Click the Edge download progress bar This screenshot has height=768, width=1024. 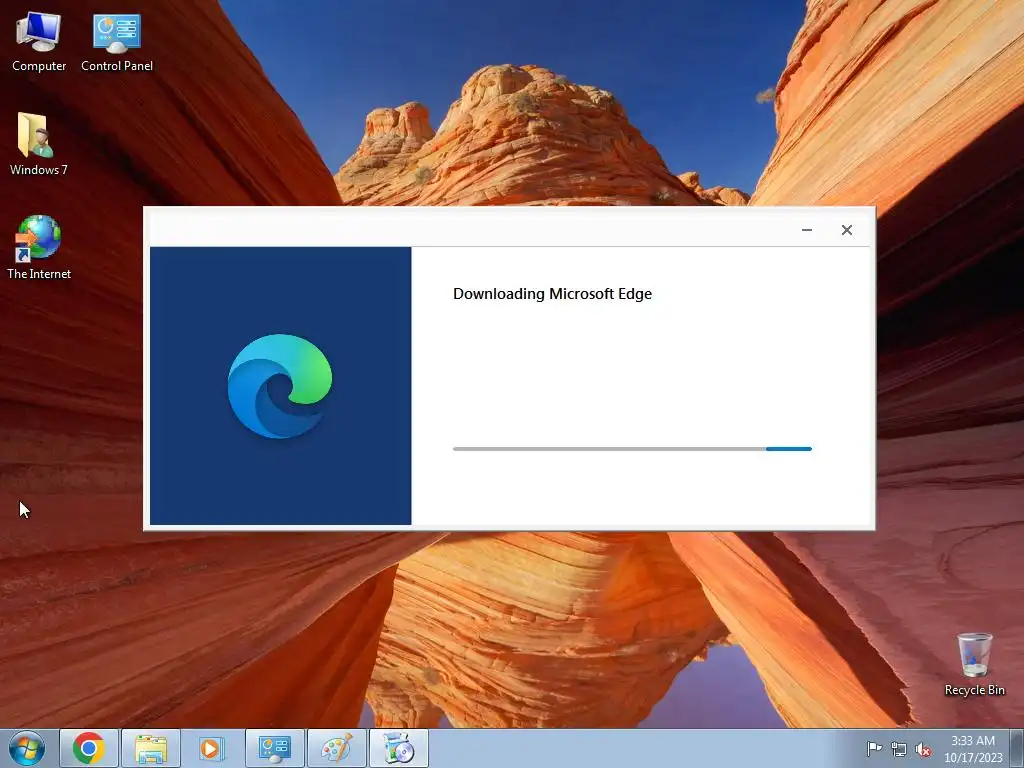[x=632, y=449]
